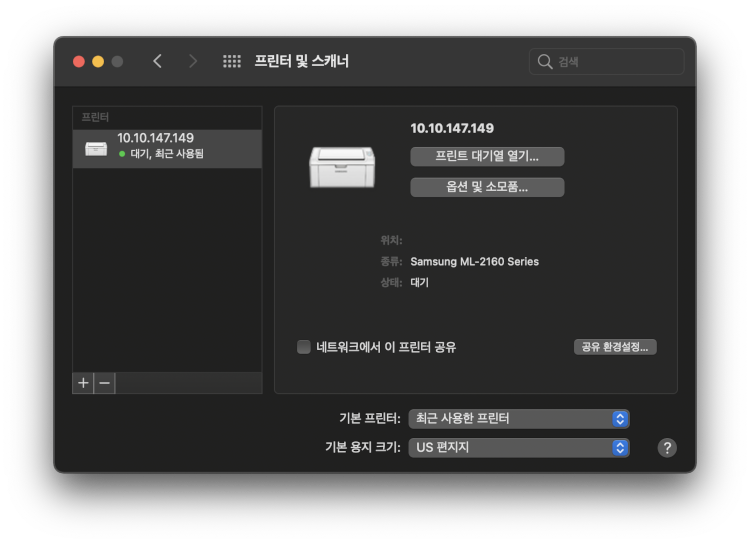
Task: Show all preferences grid icon
Action: [x=232, y=61]
